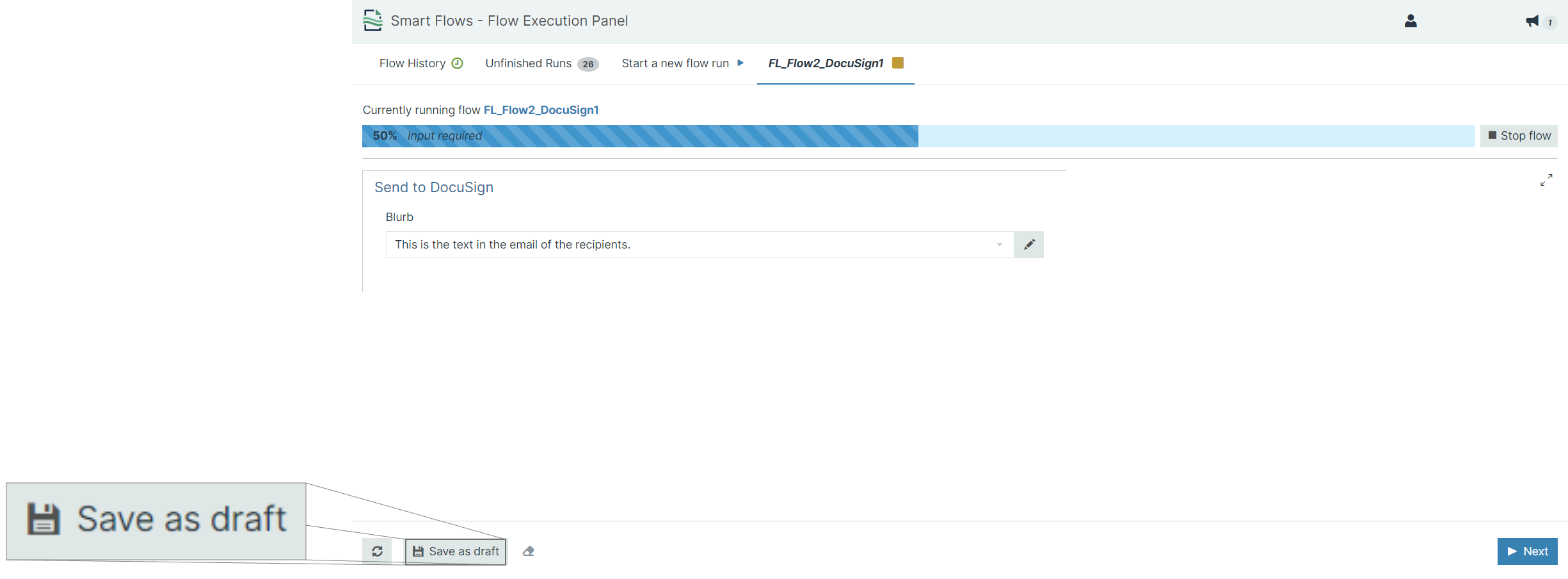Image resolution: width=1568 pixels, height=579 pixels.
Task: Open the Blurb dropdown arrow
Action: (1000, 245)
